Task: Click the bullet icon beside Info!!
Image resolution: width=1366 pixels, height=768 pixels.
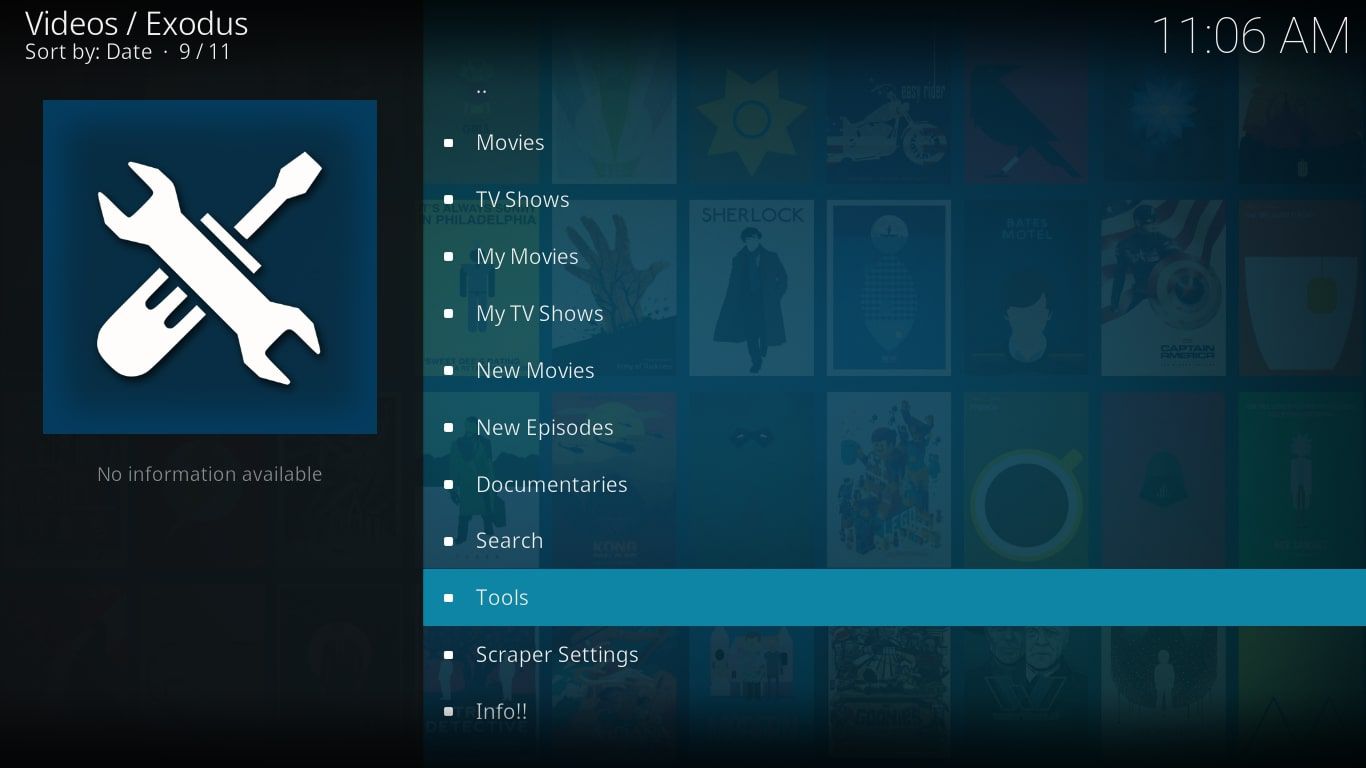Action: (x=448, y=712)
